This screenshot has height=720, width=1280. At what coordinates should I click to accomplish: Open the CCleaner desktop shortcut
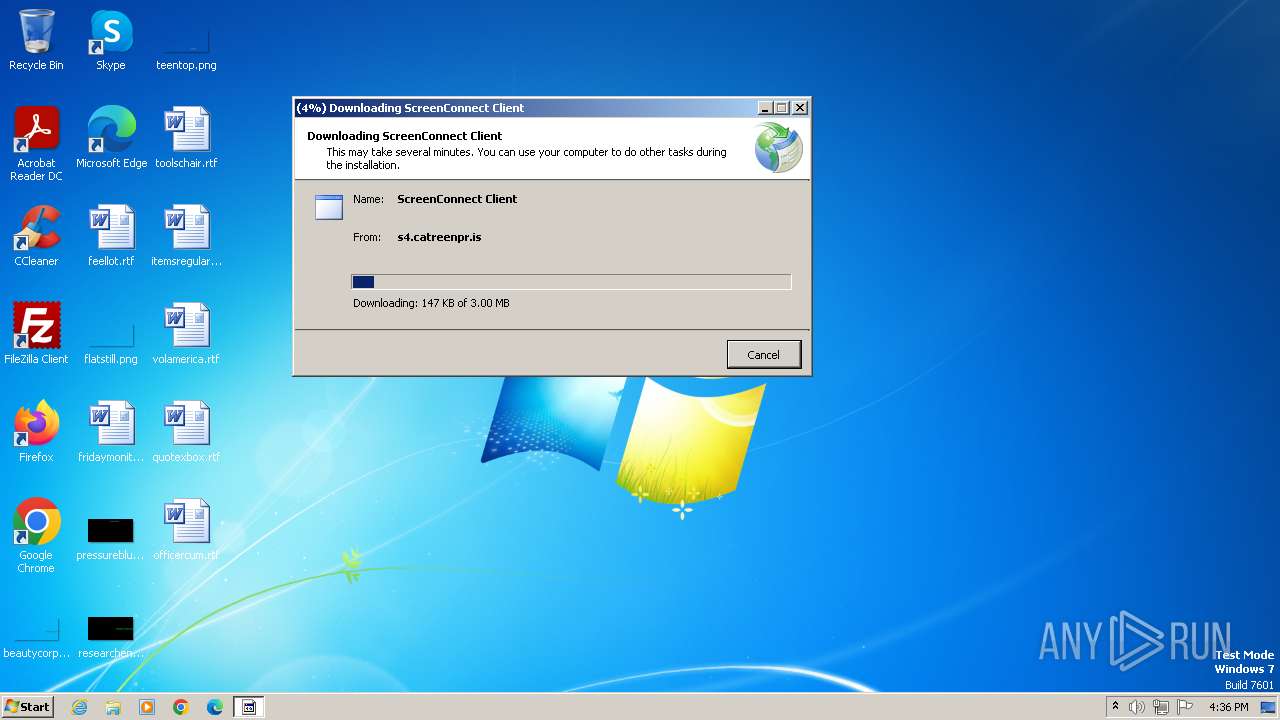36,235
